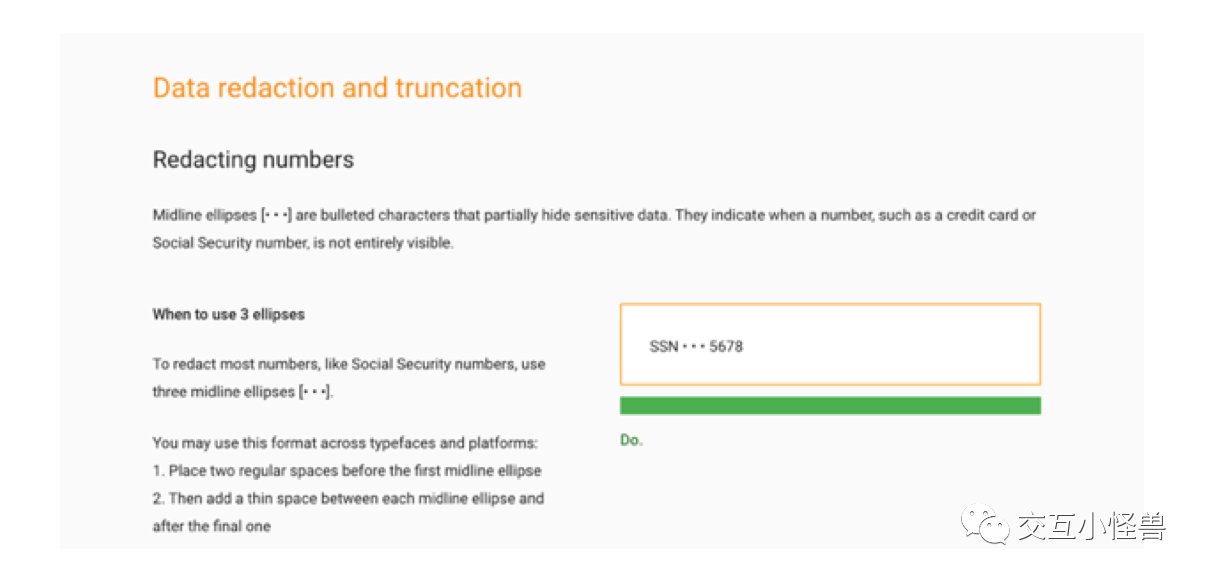1206x580 pixels.
Task: Select step 2 "Then add a thin space"
Action: click(x=348, y=498)
